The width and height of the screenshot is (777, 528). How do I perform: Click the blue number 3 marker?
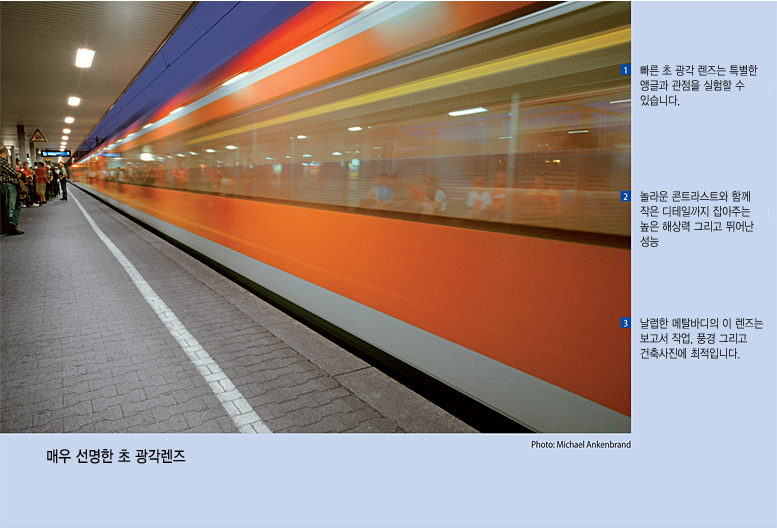coord(625,323)
